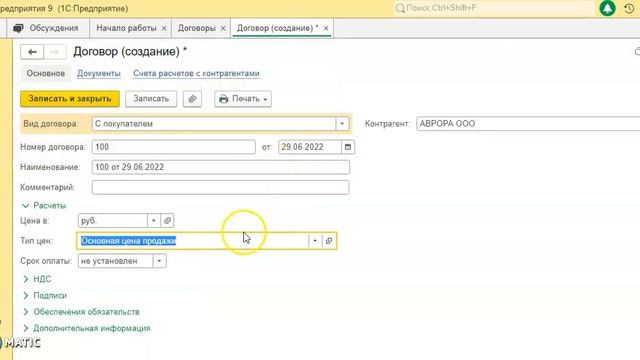This screenshot has width=640, height=360.
Task: Open the Цена в currency dropdown
Action: point(153,221)
